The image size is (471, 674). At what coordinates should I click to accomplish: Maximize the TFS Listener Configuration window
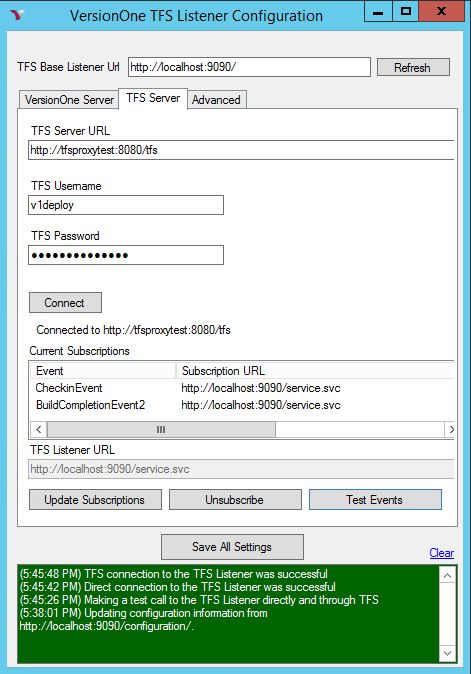tap(405, 12)
